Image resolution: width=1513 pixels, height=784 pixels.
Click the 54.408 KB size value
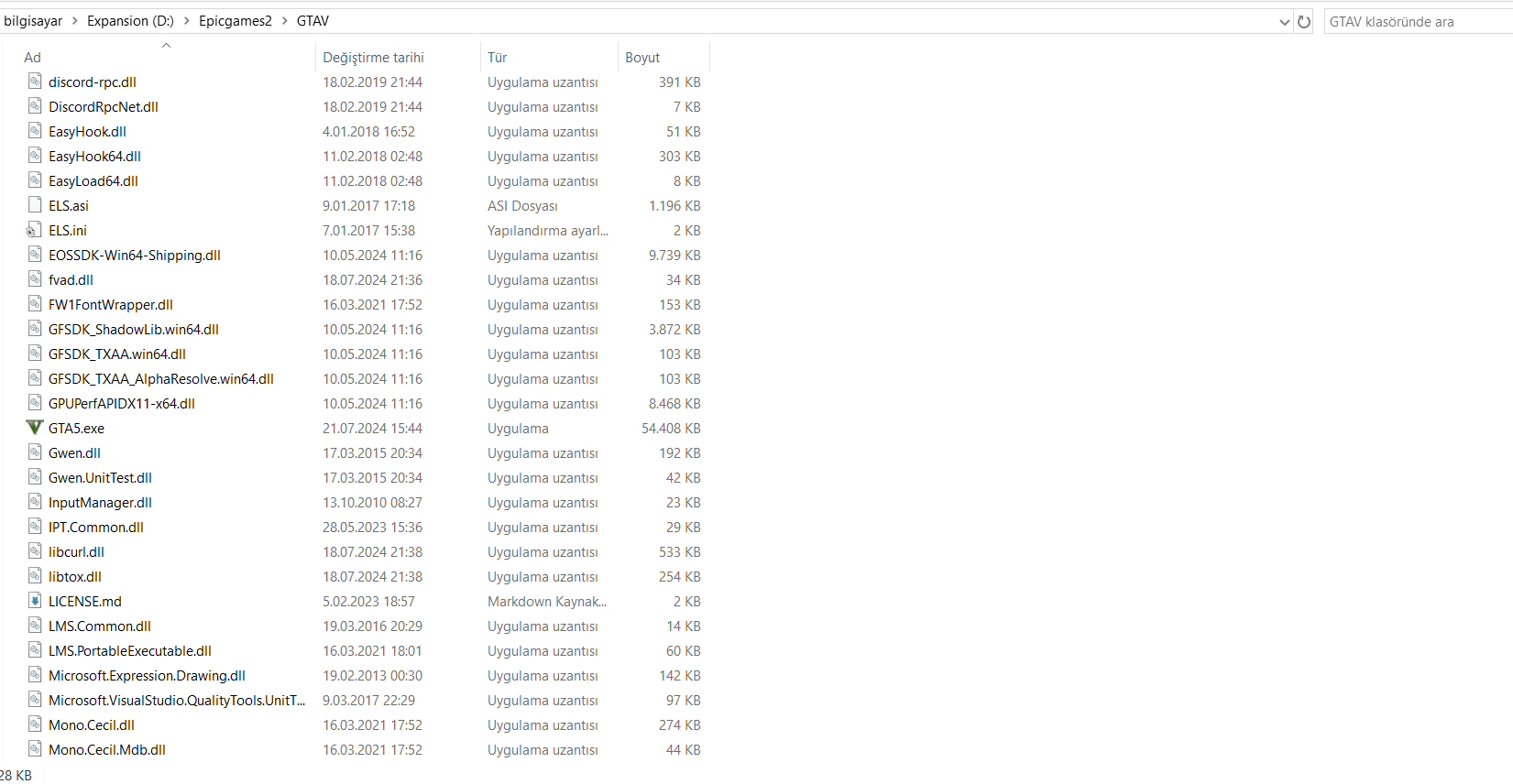point(671,428)
